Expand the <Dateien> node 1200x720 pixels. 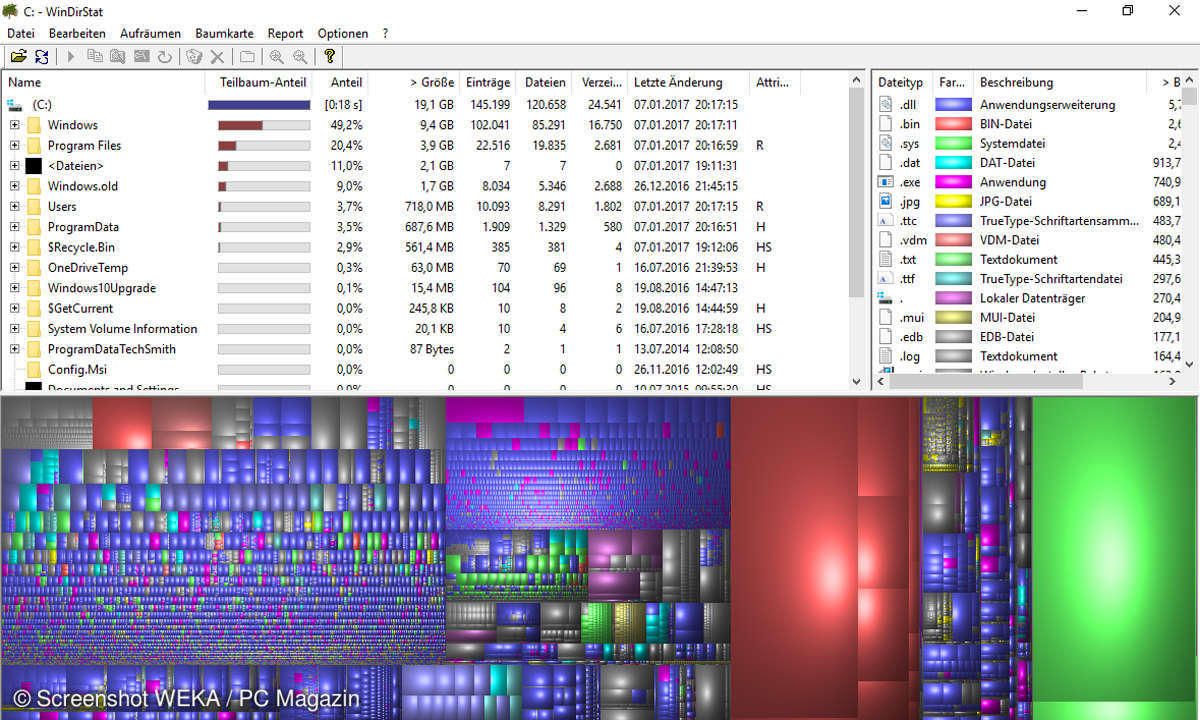[14, 166]
